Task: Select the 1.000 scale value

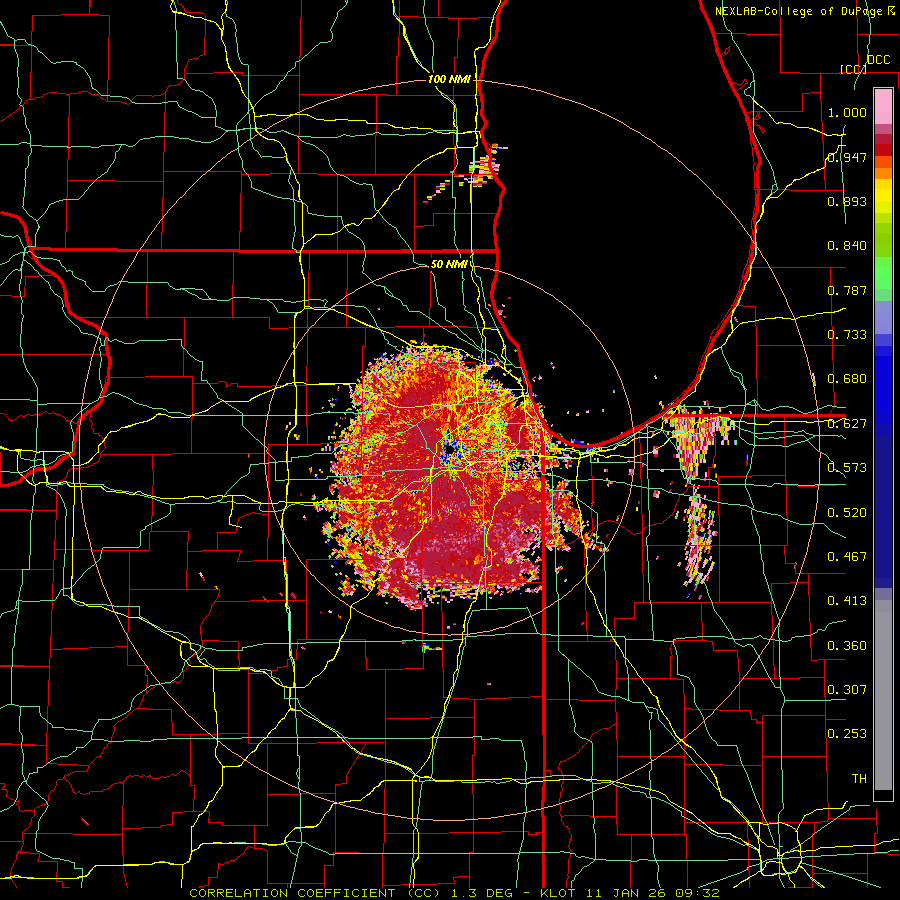Action: pos(847,112)
